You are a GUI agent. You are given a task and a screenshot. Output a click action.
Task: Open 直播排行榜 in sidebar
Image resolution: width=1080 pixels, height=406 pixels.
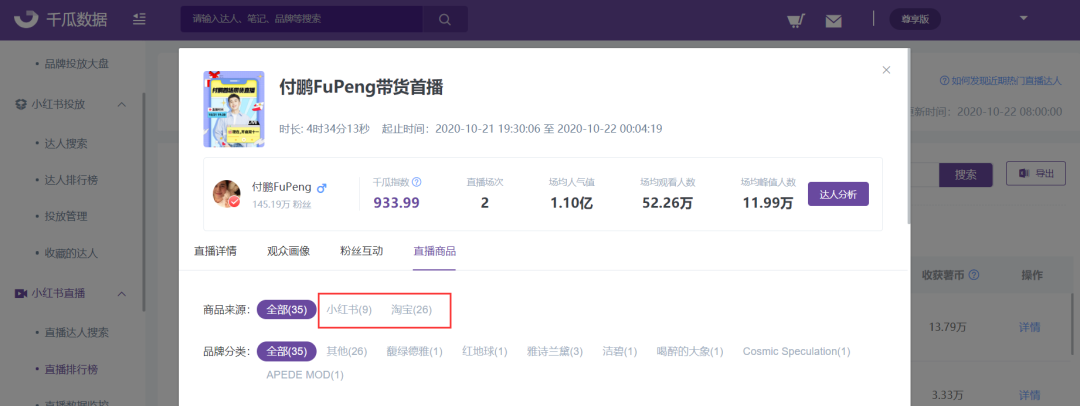tap(72, 369)
